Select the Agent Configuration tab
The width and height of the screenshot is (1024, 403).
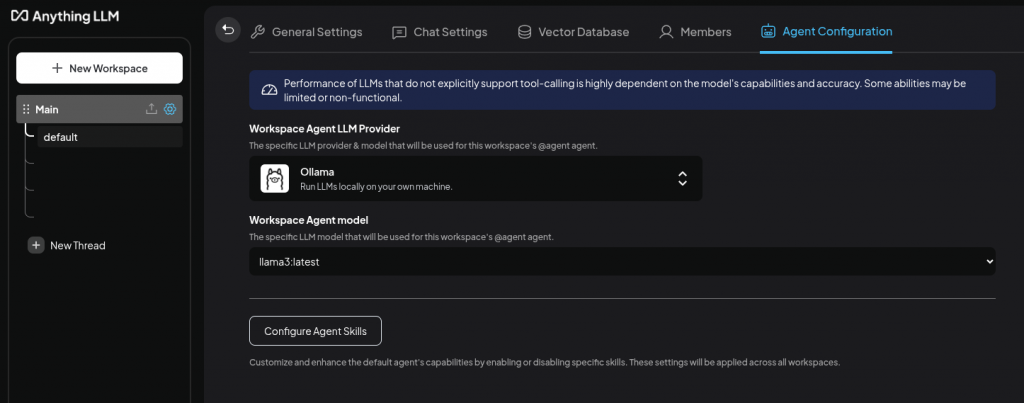[x=826, y=32]
